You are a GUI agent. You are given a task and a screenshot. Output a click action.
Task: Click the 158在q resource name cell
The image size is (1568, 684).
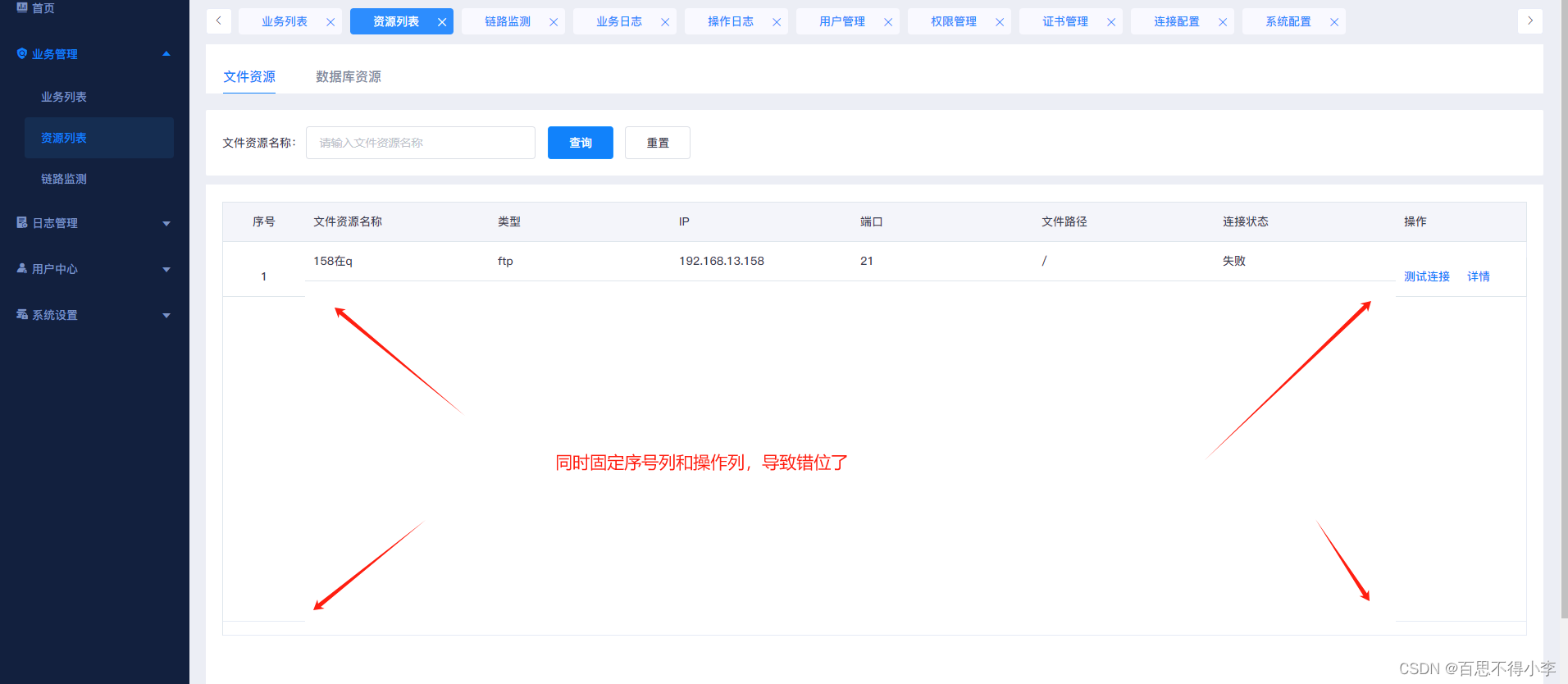pos(333,261)
